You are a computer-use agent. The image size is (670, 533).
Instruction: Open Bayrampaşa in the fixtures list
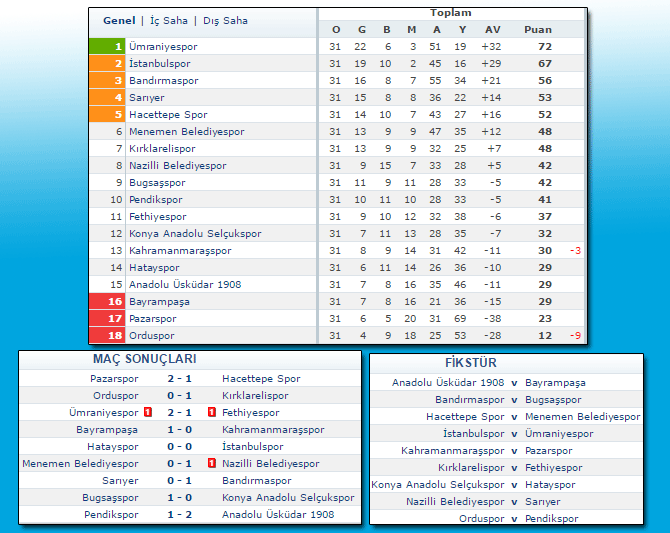coord(555,383)
